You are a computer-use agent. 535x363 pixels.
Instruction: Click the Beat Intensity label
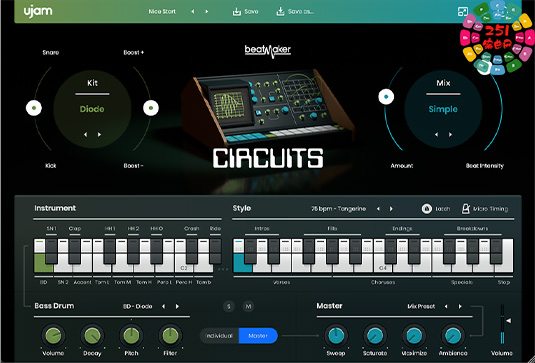pyautogui.click(x=485, y=166)
